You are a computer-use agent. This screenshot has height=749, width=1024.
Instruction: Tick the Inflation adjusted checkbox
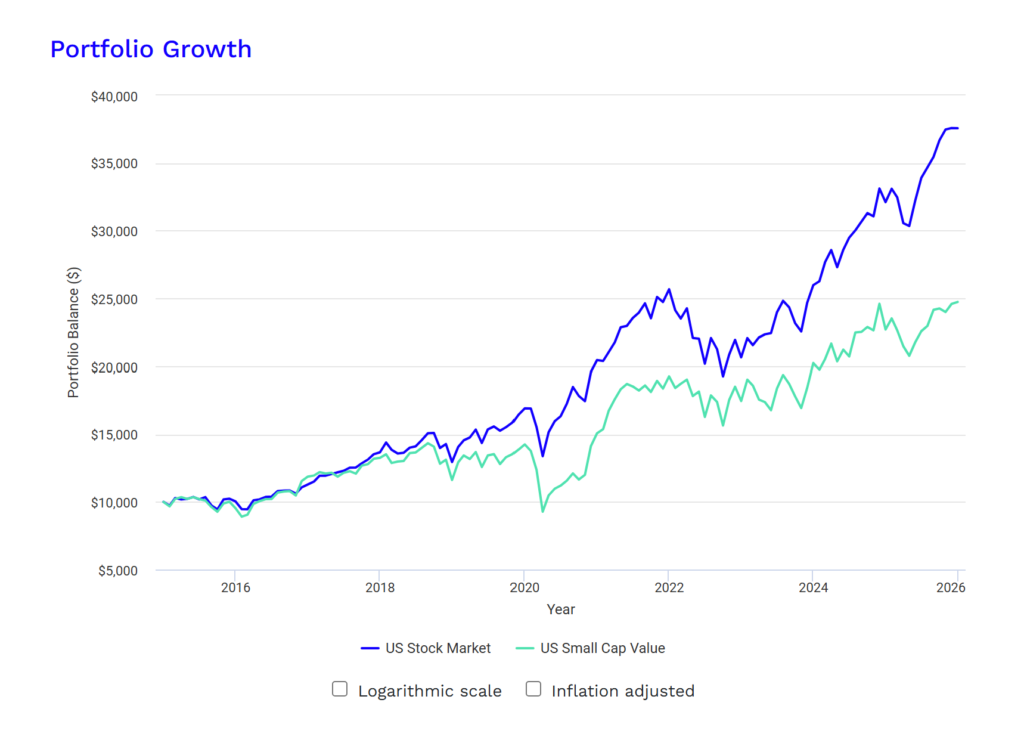click(534, 689)
